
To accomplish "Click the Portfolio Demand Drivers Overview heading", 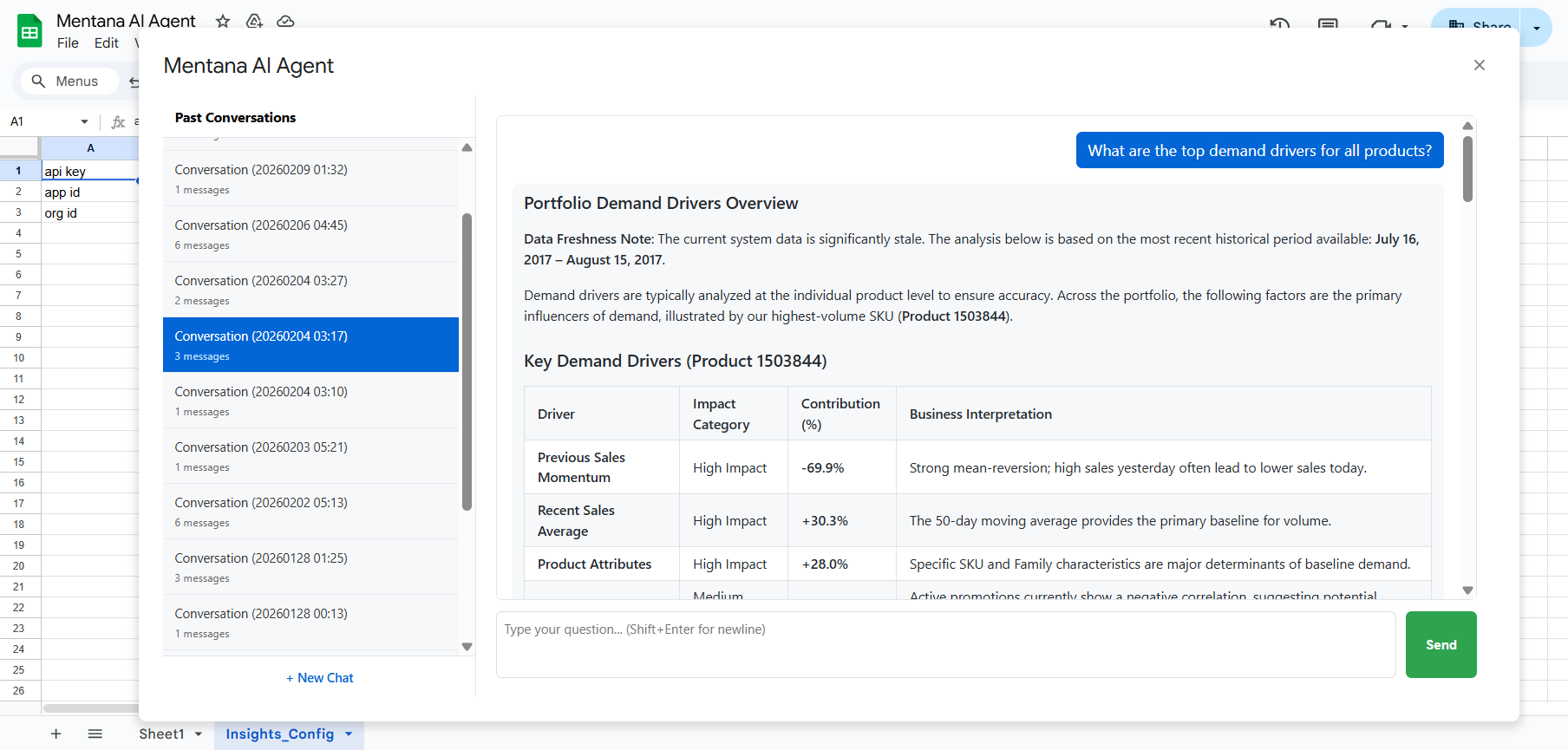I will point(661,203).
